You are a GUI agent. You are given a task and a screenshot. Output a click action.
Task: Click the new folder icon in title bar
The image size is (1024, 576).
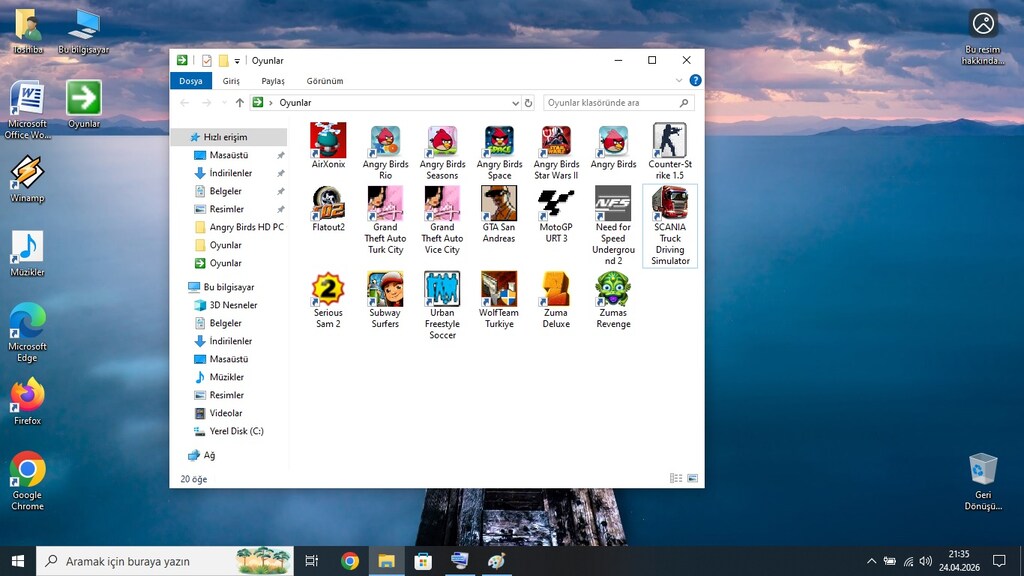tap(223, 61)
